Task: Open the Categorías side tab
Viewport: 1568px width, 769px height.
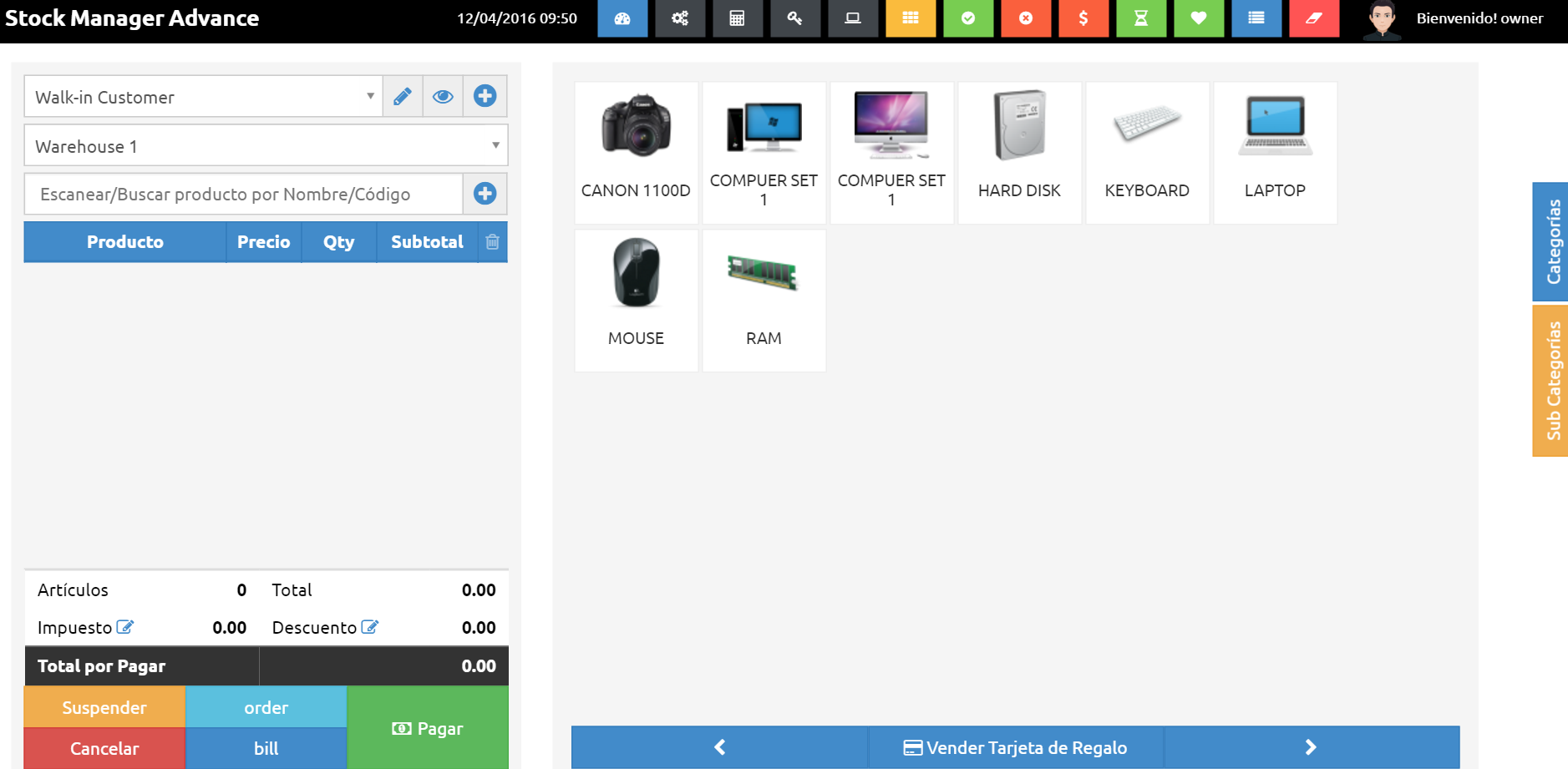Action: 1551,241
